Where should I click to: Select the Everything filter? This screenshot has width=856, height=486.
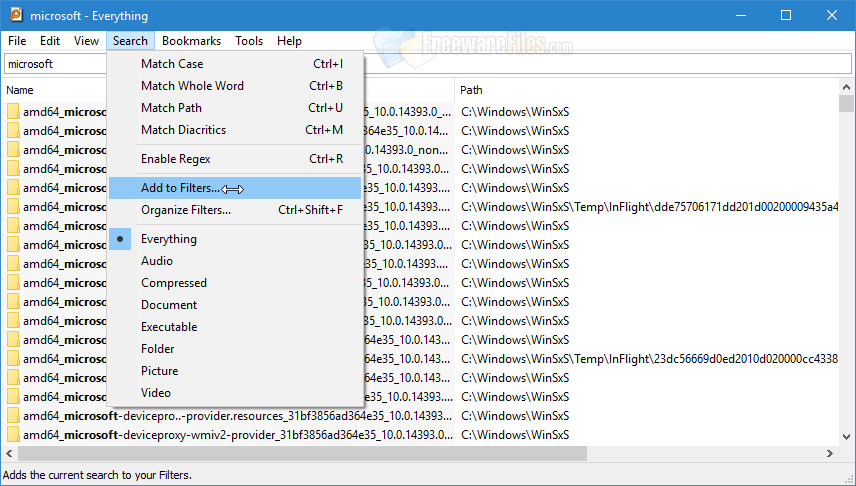(x=235, y=239)
